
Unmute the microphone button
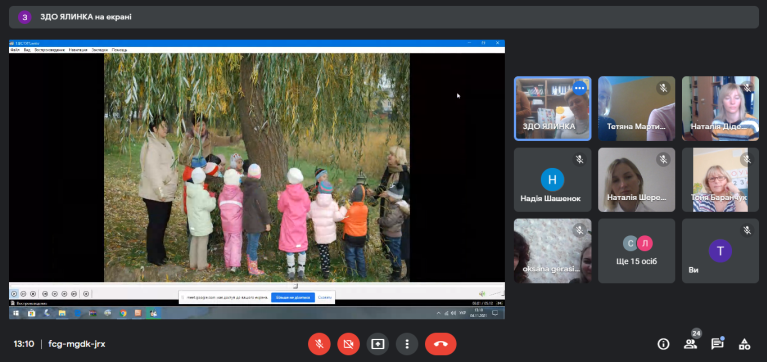[319, 344]
